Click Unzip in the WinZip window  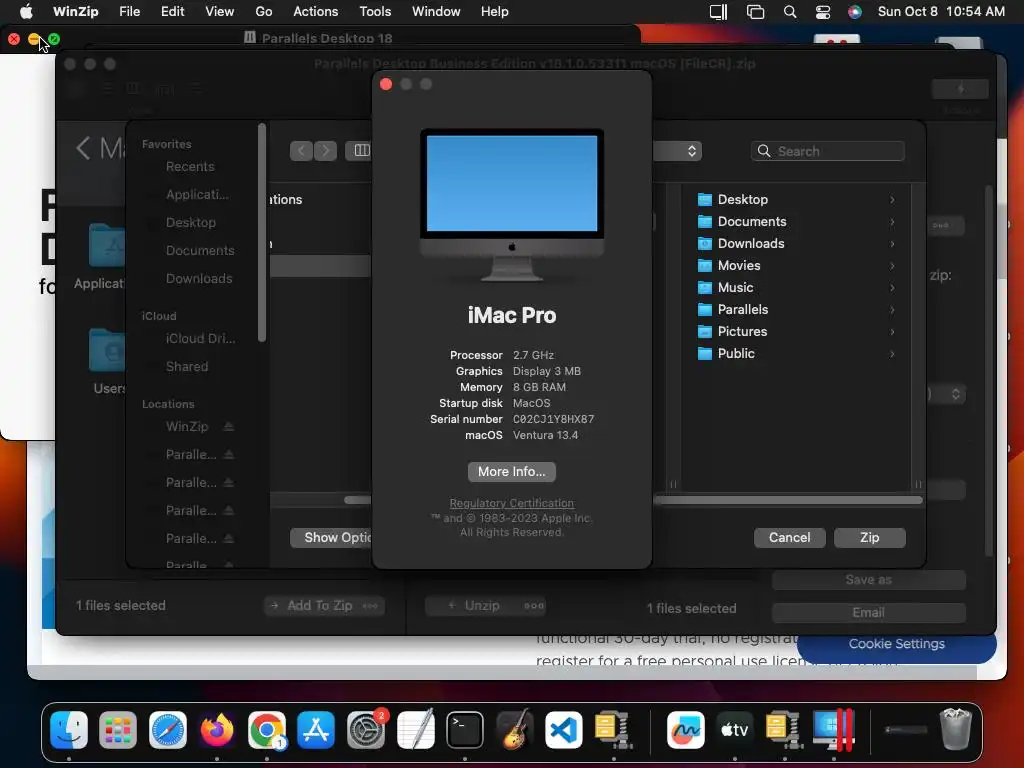485,606
